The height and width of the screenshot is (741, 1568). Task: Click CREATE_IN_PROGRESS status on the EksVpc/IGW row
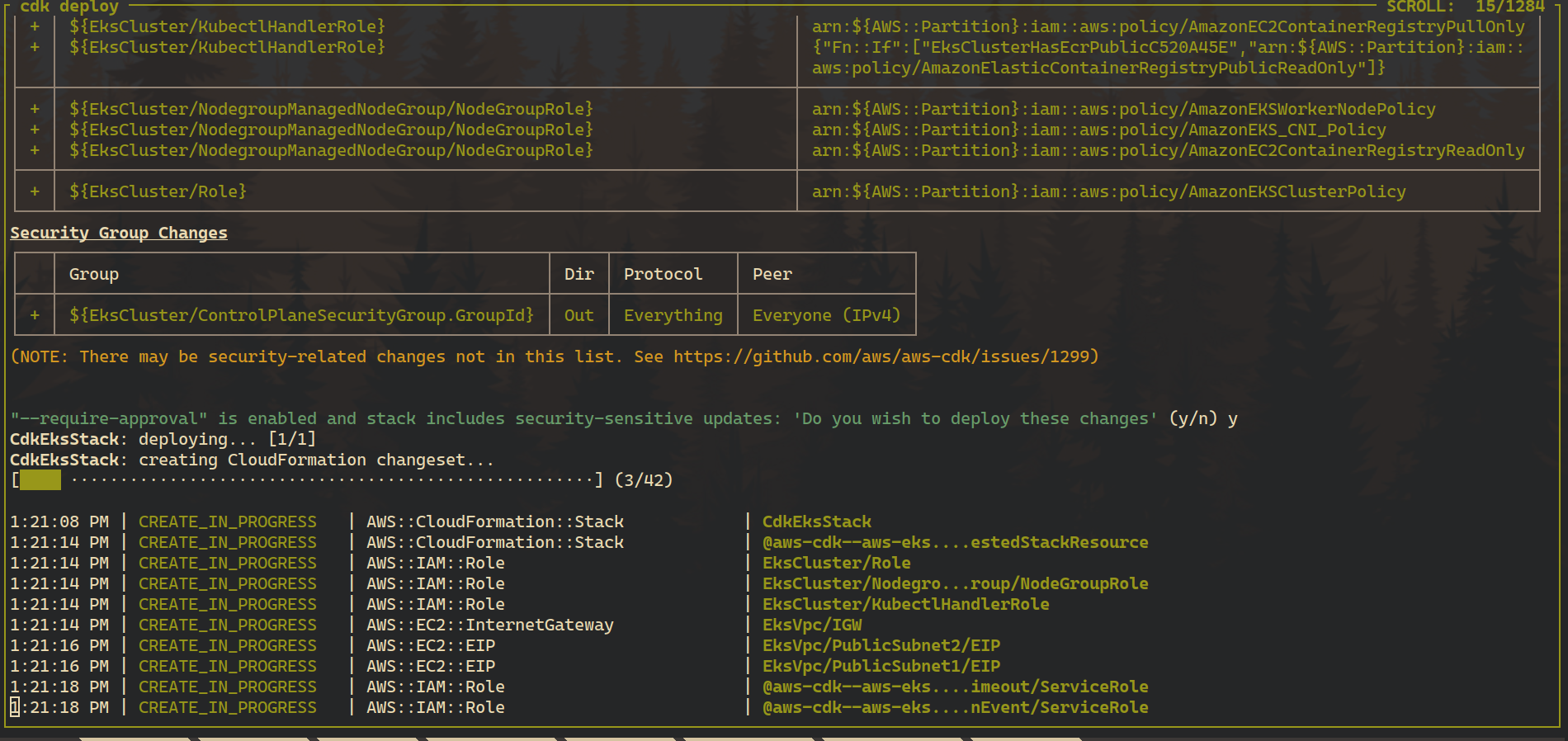click(228, 625)
